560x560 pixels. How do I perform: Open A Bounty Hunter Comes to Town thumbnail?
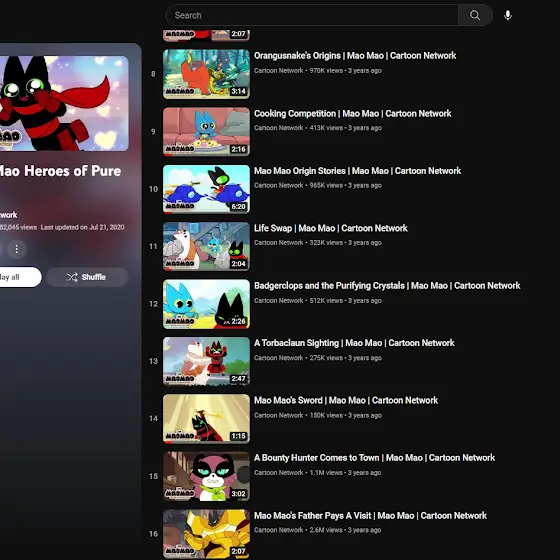(206, 476)
